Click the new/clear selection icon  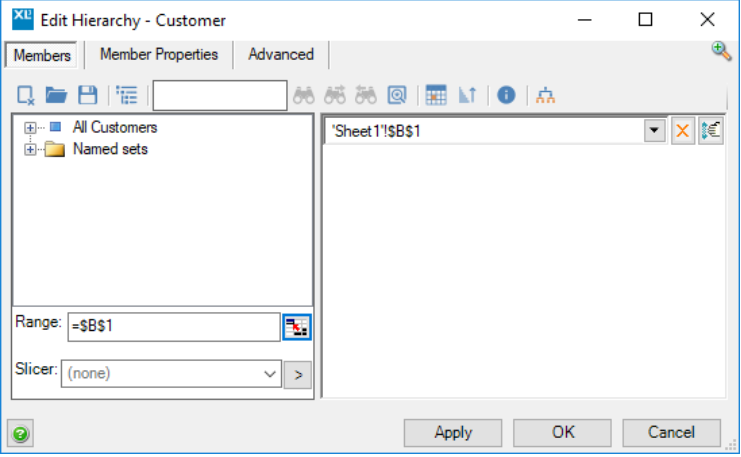pos(26,95)
